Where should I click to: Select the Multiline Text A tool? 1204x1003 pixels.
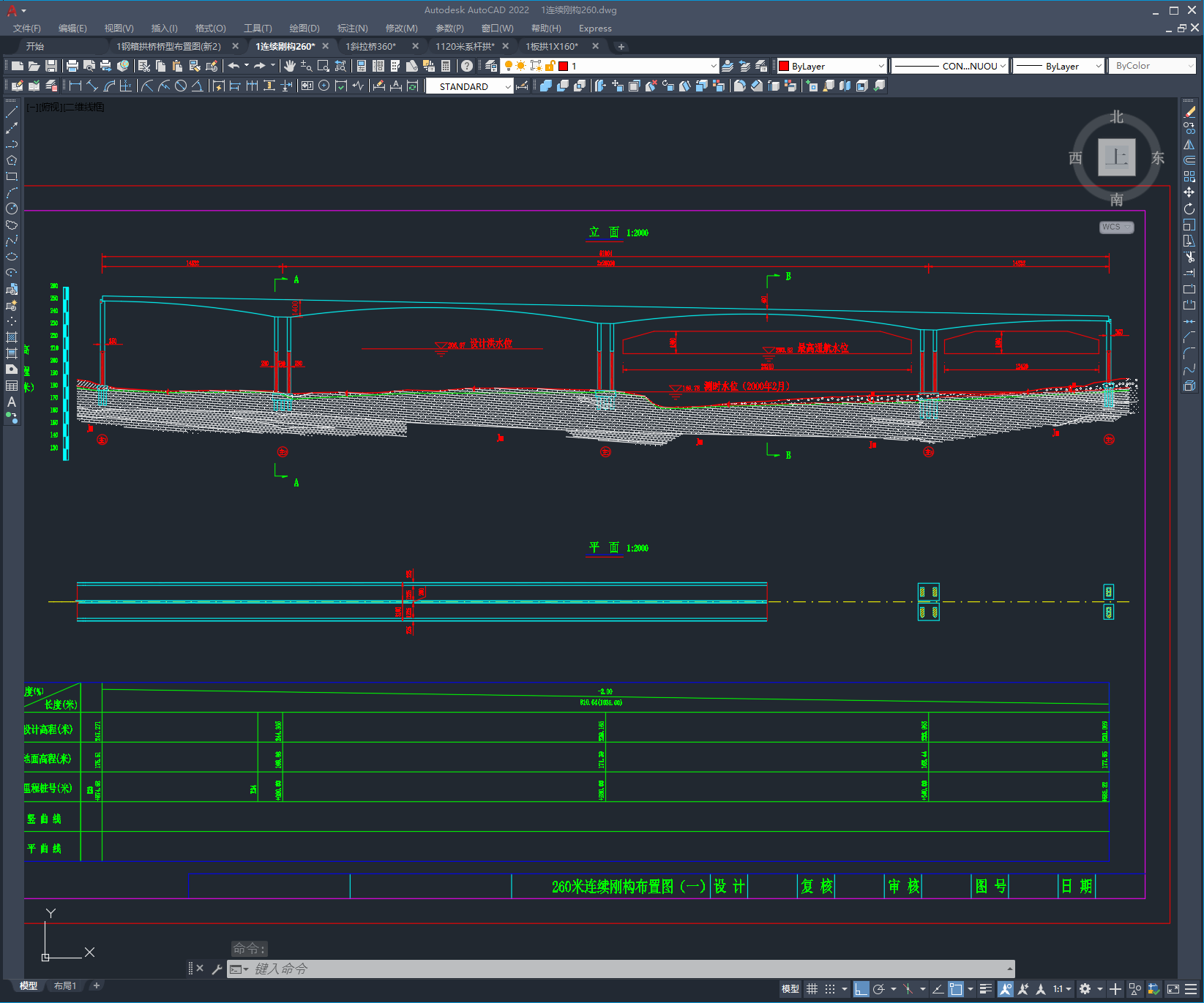point(12,402)
